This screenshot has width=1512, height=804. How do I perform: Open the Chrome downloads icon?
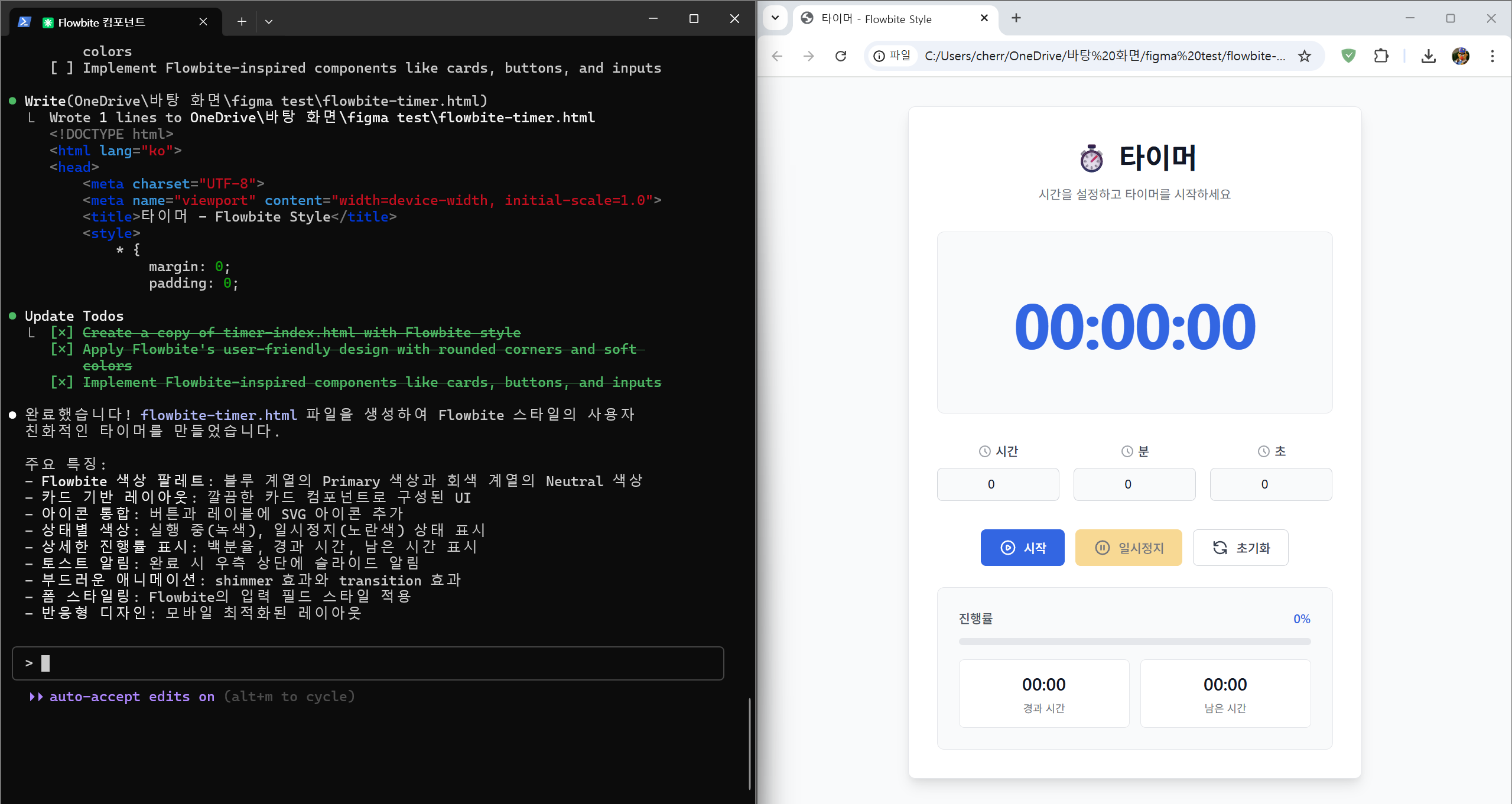[x=1428, y=56]
